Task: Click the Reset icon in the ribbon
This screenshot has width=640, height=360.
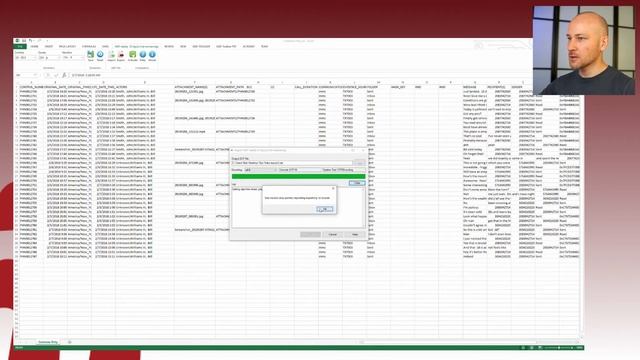Action: 100,55
